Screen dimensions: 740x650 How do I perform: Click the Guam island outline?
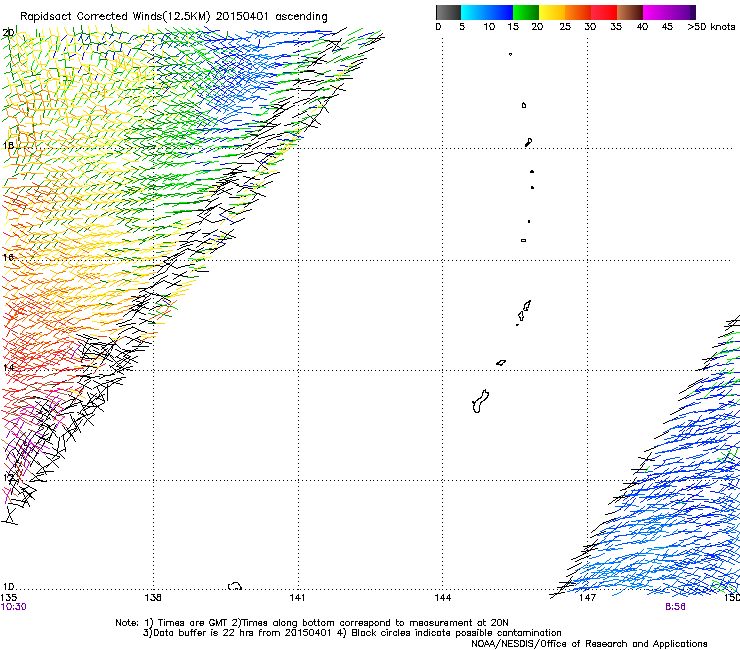click(480, 402)
